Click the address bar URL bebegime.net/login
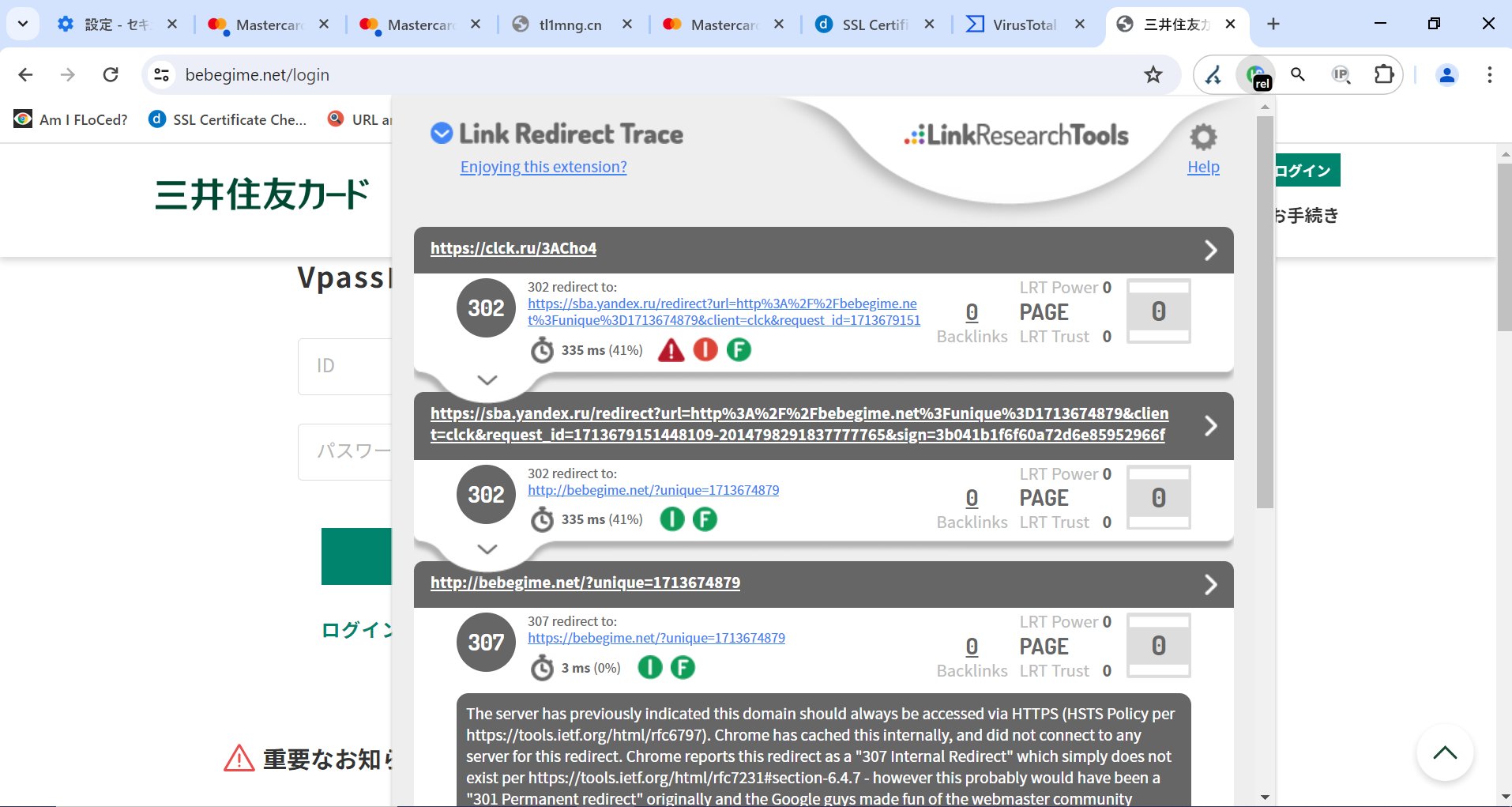This screenshot has height=807, width=1512. click(x=258, y=75)
